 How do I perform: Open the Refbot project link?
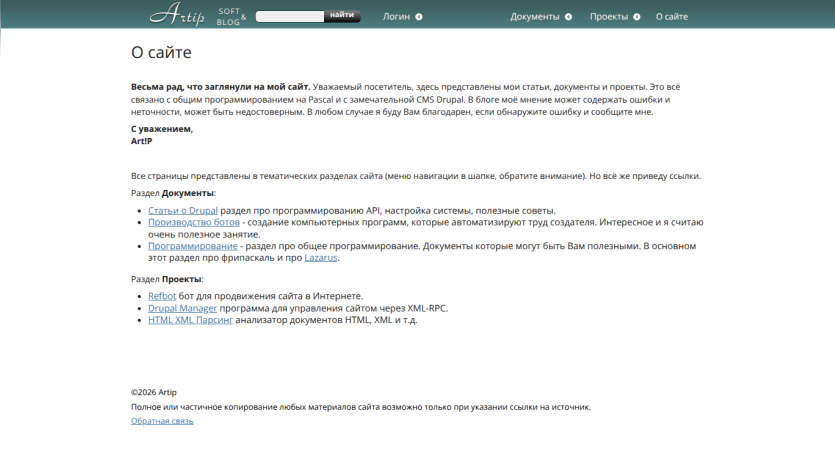pos(162,296)
